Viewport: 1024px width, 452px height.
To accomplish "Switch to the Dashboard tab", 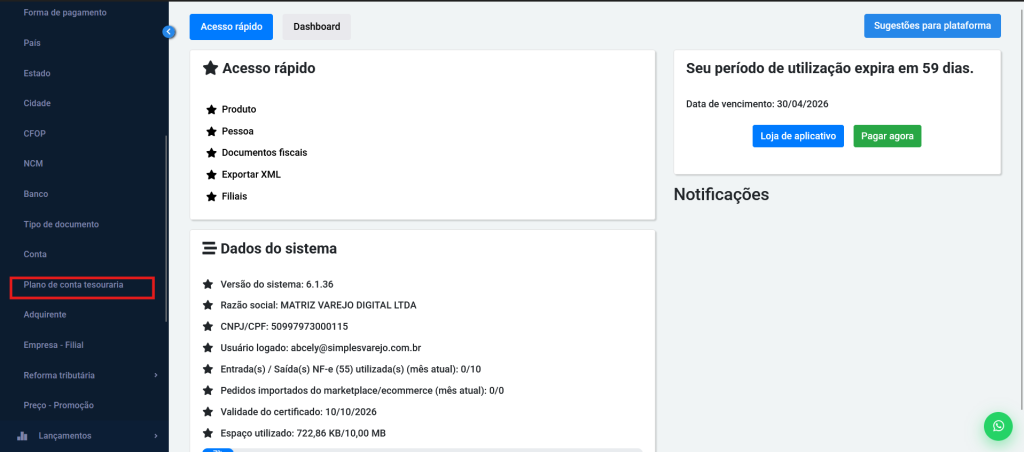I will [316, 27].
